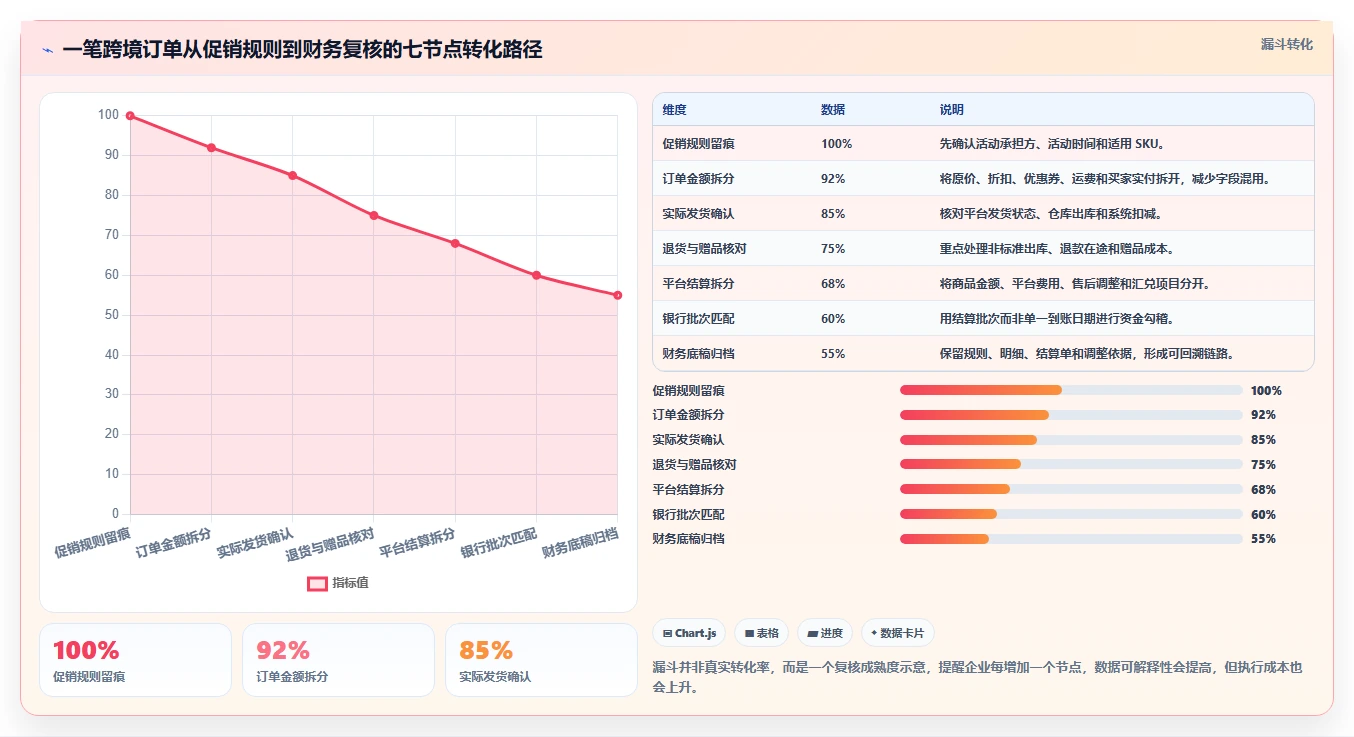Image resolution: width=1354 pixels, height=737 pixels.
Task: Click the description starting 保留规则、明细
Action: [x=1087, y=354]
